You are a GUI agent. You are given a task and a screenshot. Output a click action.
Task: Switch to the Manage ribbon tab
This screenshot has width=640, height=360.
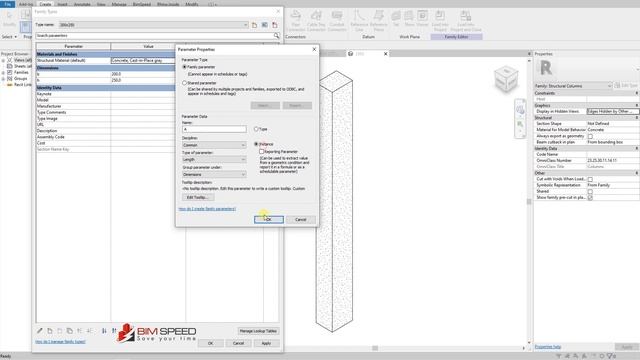tap(119, 4)
